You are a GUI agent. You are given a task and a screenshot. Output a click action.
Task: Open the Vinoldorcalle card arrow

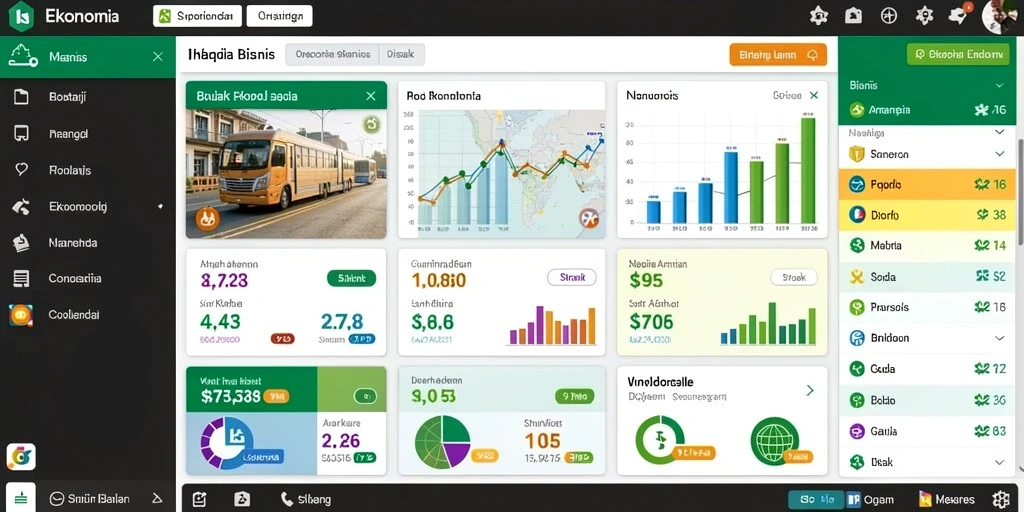pos(810,391)
